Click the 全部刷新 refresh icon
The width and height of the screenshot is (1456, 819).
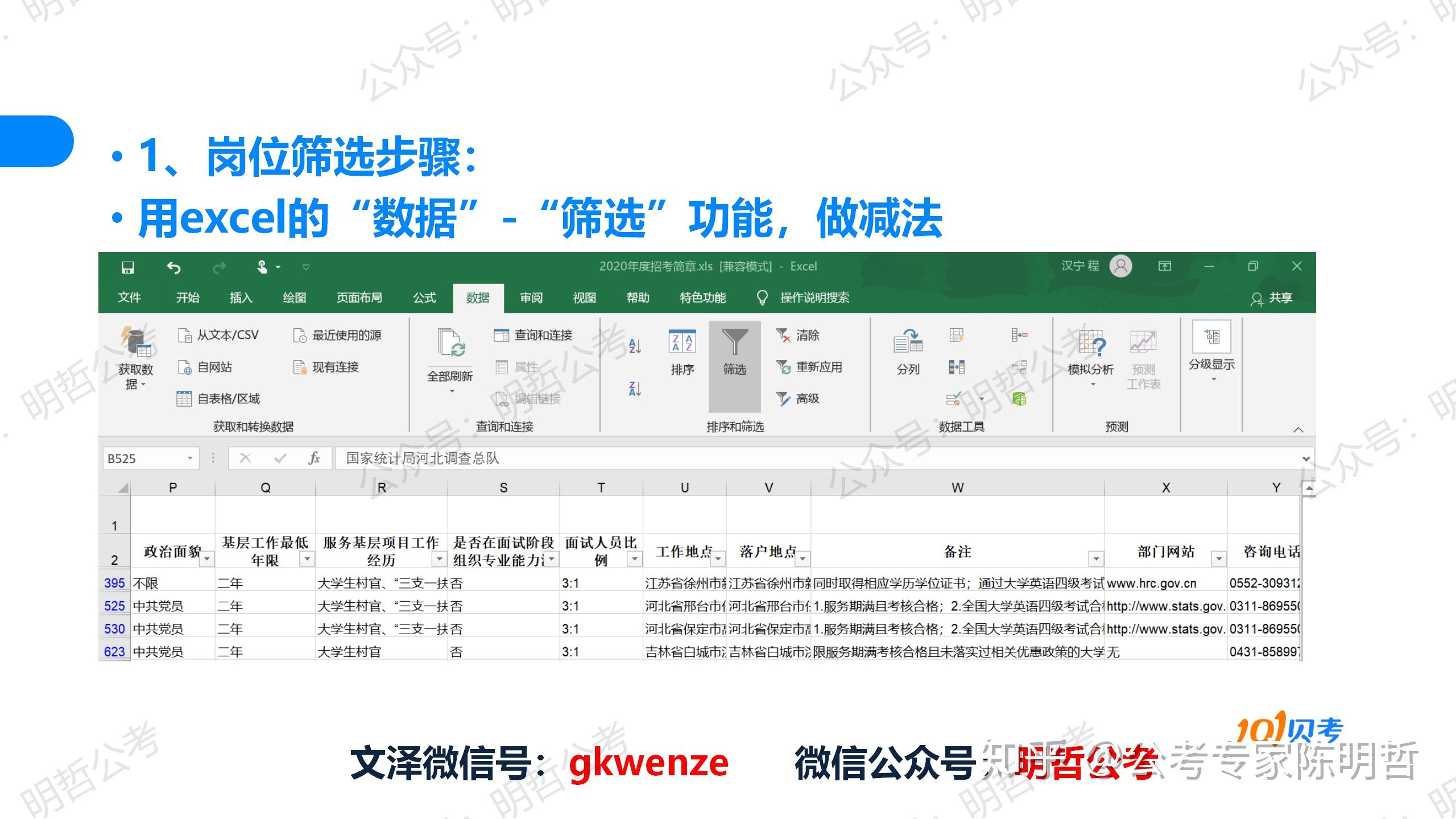coord(451,343)
